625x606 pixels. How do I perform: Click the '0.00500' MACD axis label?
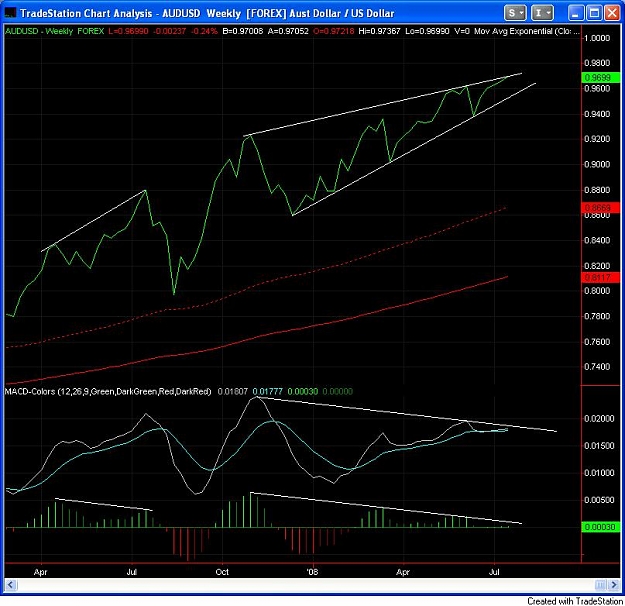coord(599,500)
